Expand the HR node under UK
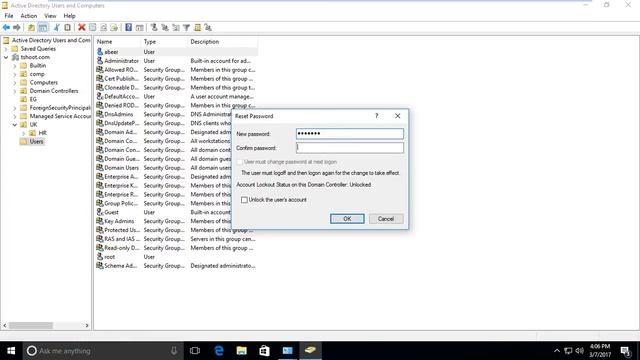 pos(24,133)
